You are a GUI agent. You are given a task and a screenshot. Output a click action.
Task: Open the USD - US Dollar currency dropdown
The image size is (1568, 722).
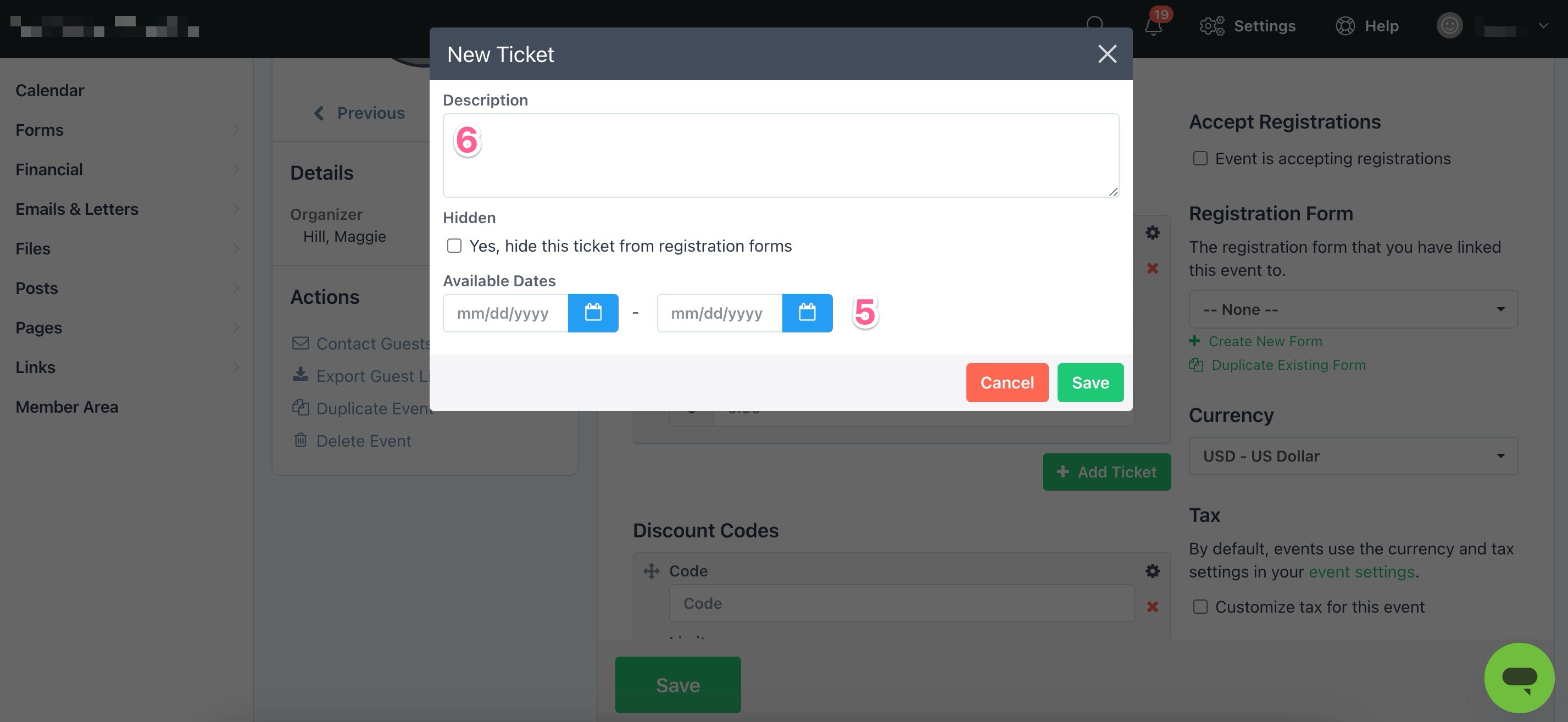[1353, 456]
